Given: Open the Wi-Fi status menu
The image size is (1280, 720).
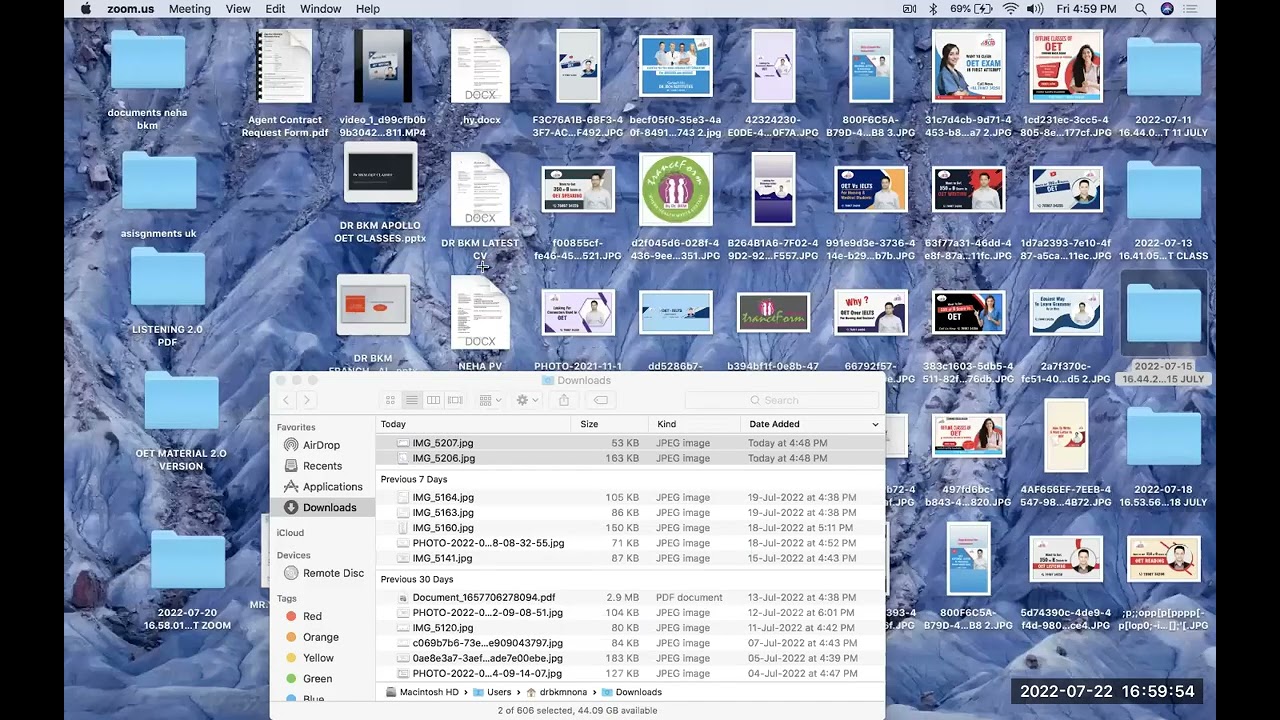Looking at the screenshot, I should pyautogui.click(x=1010, y=9).
